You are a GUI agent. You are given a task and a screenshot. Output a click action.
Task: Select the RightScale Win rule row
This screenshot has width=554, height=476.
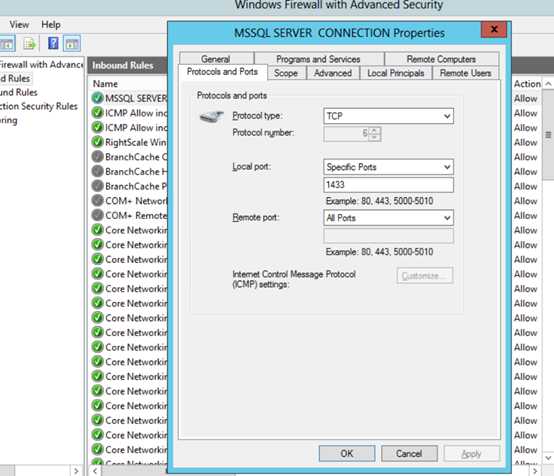(129, 142)
